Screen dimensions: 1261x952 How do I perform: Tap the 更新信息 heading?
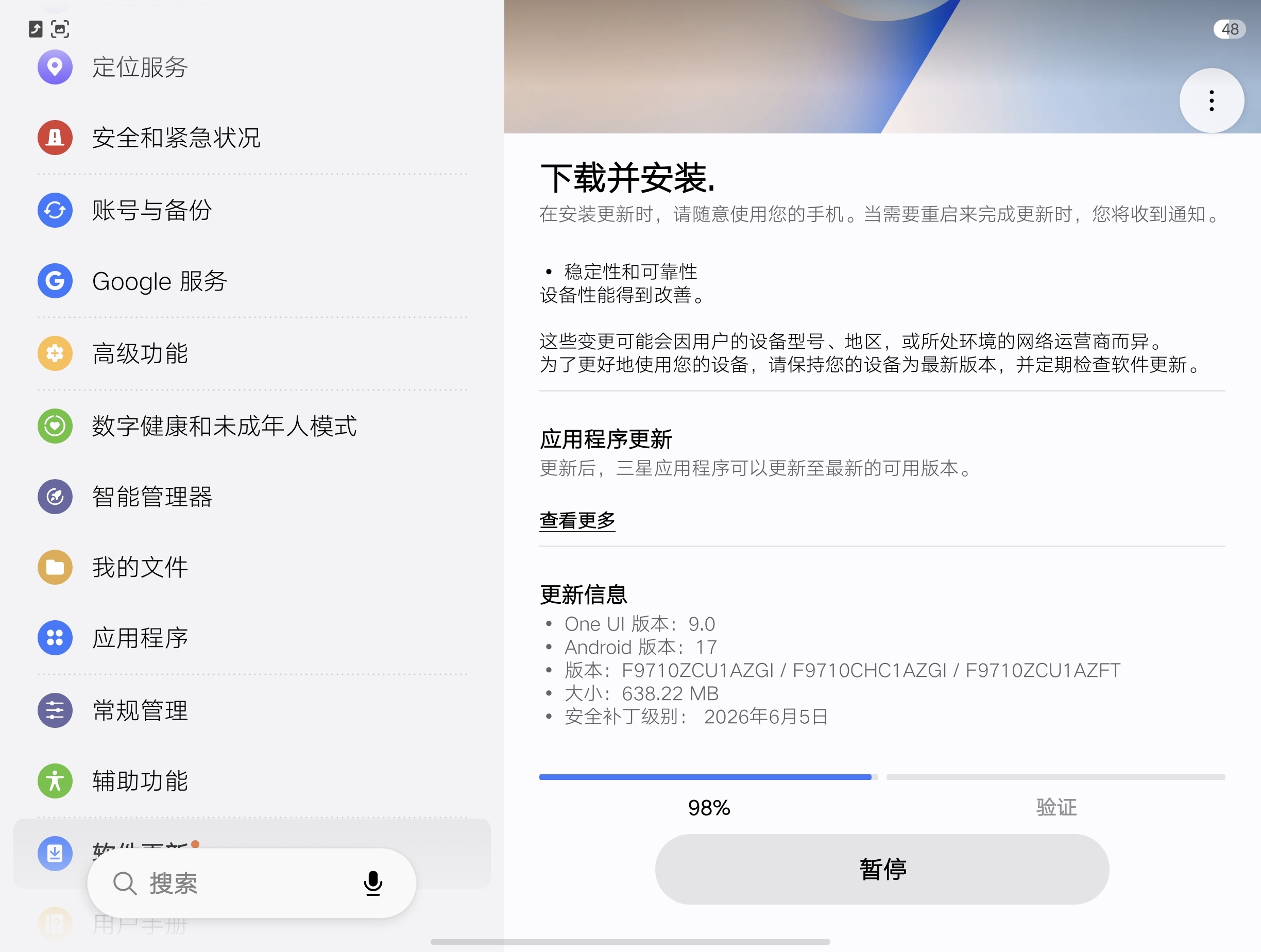tap(583, 594)
